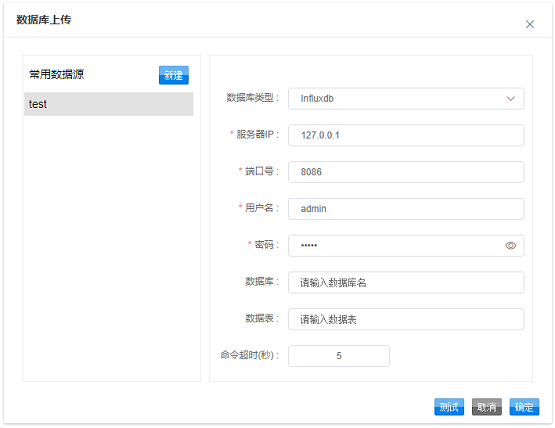
Task: Click the 数据表 input field
Action: 406,319
